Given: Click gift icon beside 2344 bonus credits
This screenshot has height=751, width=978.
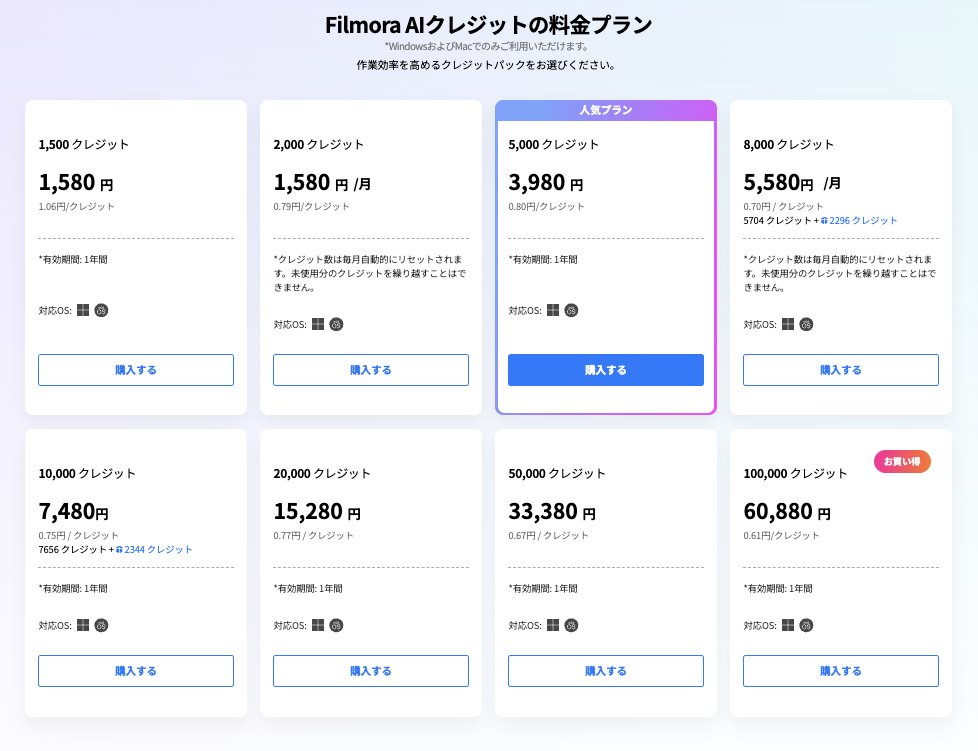Looking at the screenshot, I should click(x=119, y=549).
